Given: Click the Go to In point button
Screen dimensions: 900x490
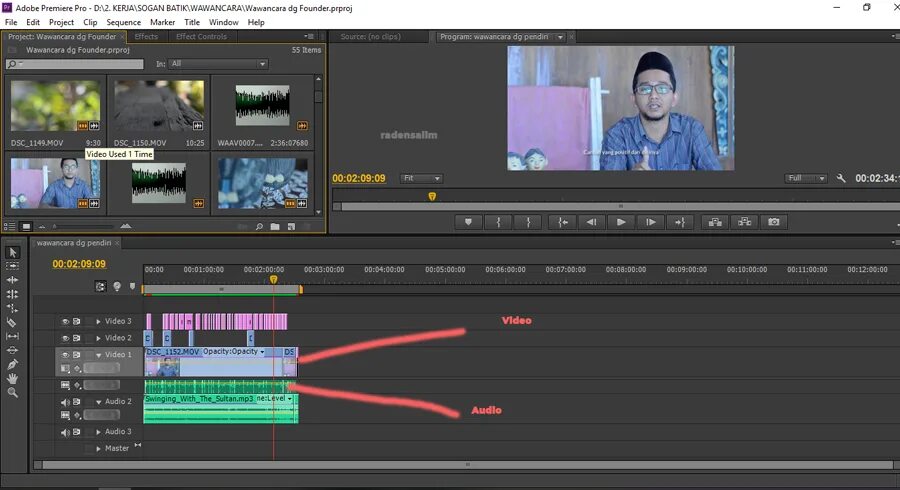Looking at the screenshot, I should click(x=562, y=222).
